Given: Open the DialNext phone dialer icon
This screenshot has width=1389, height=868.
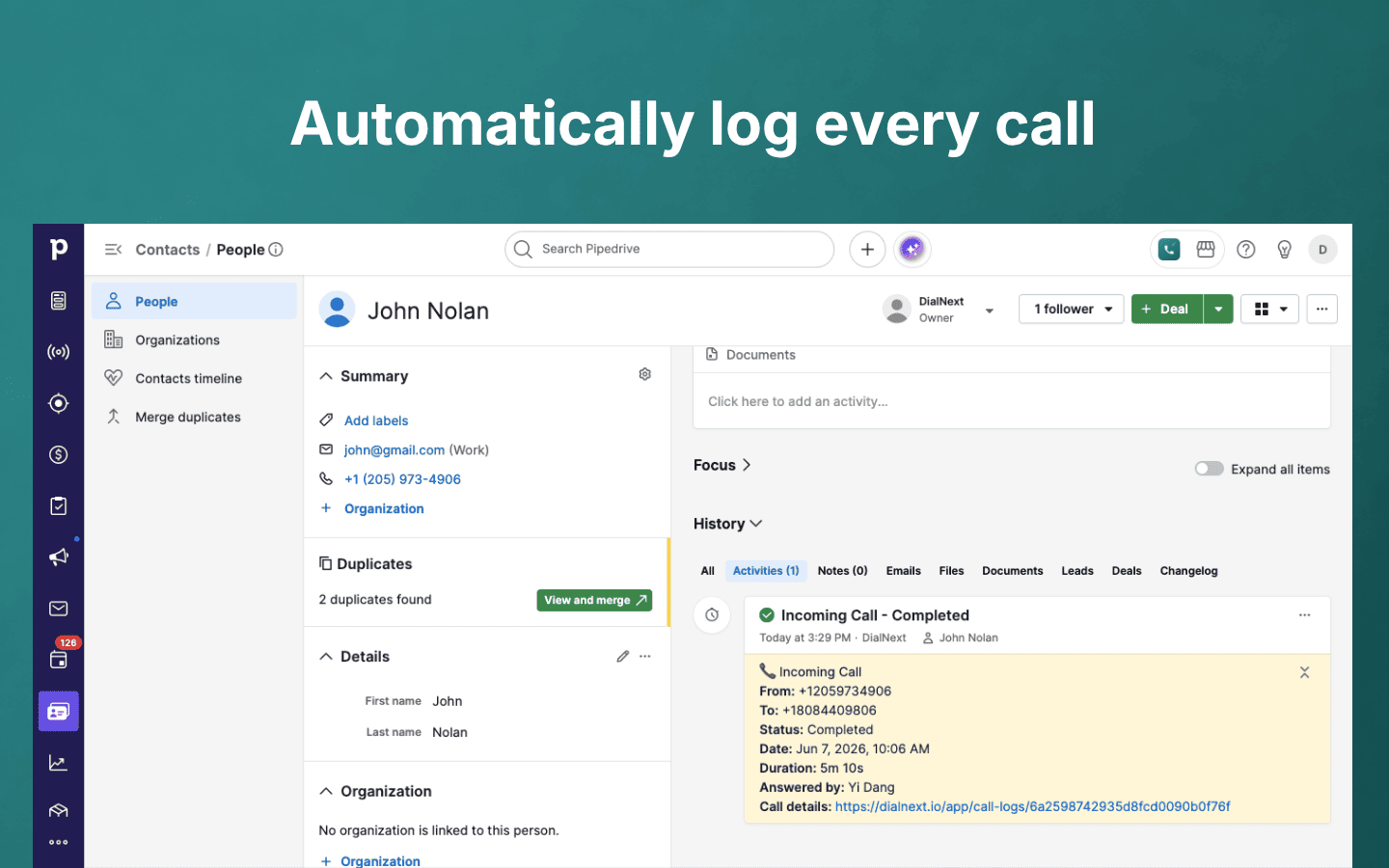Looking at the screenshot, I should [1169, 250].
